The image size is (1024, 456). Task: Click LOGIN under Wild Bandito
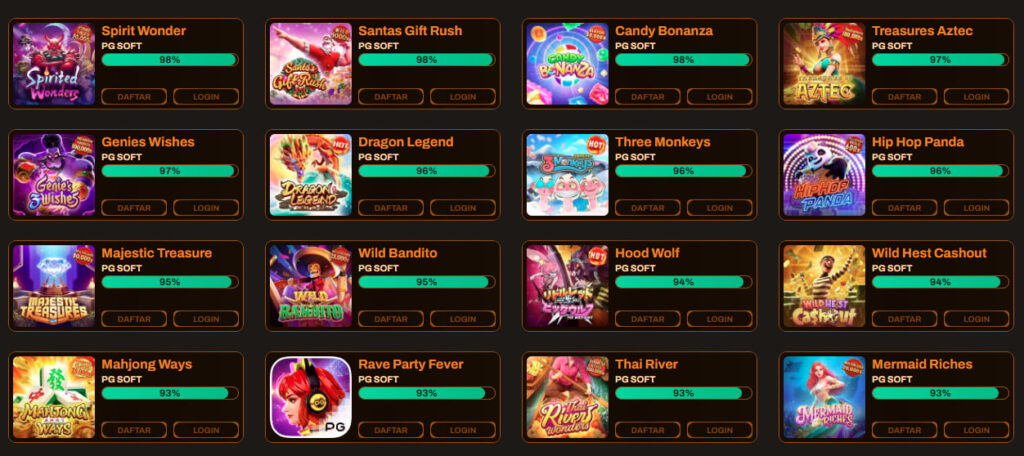463,319
